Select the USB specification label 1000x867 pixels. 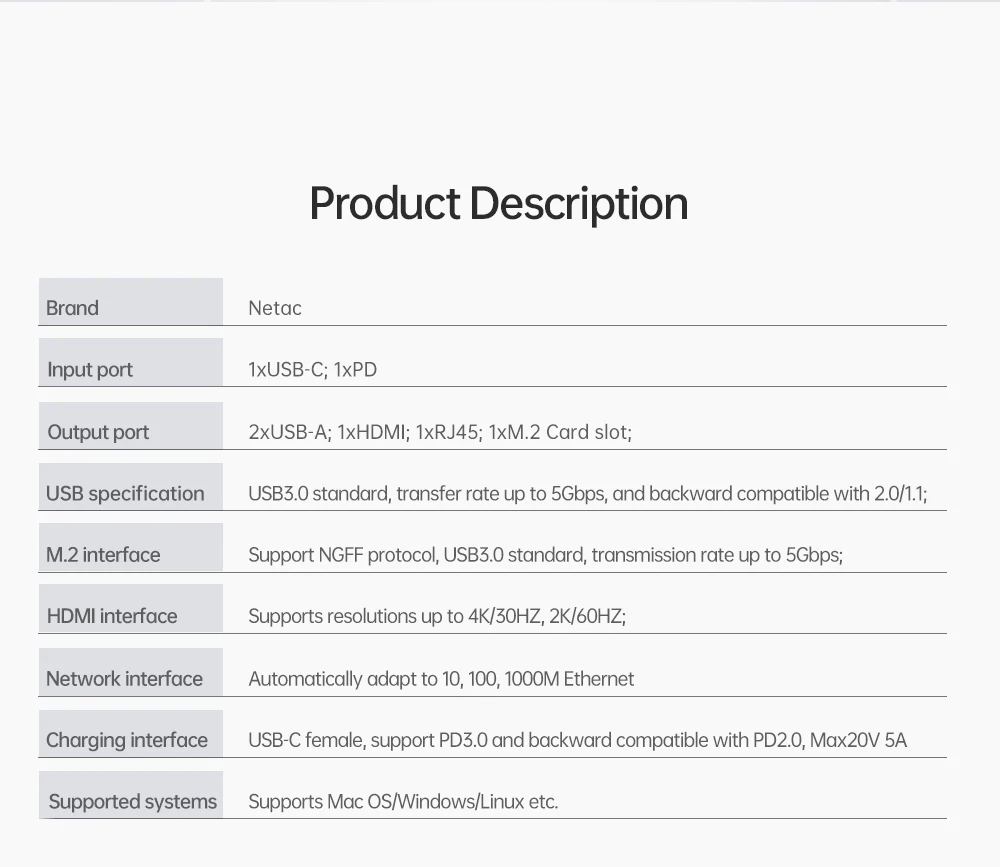pyautogui.click(x=125, y=494)
